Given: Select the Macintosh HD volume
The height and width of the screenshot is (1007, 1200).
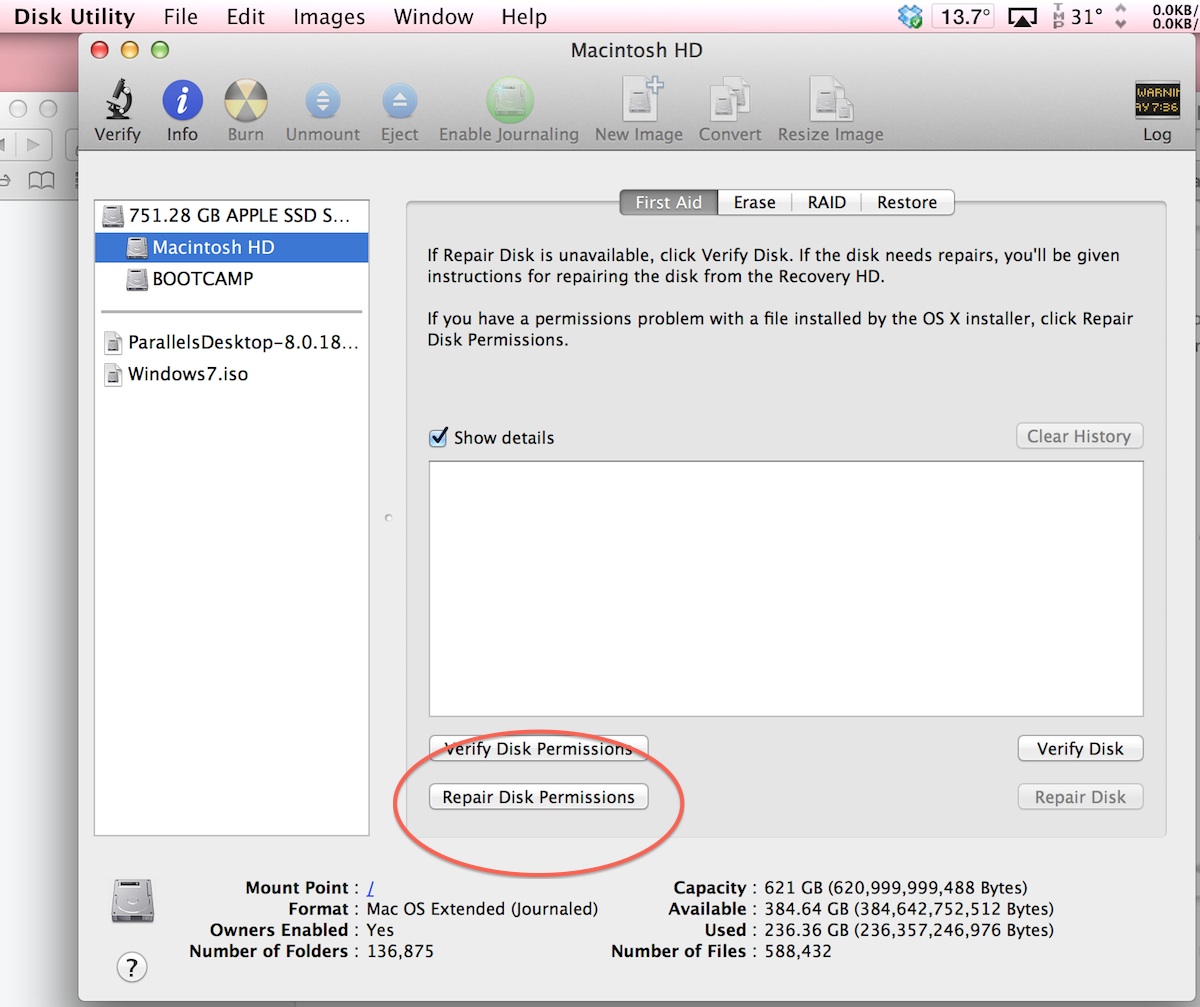Looking at the screenshot, I should [231, 247].
